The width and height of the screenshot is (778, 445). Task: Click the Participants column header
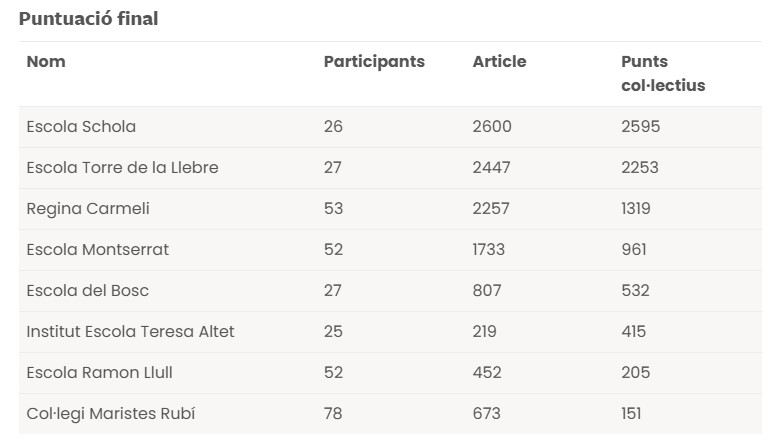(x=374, y=61)
